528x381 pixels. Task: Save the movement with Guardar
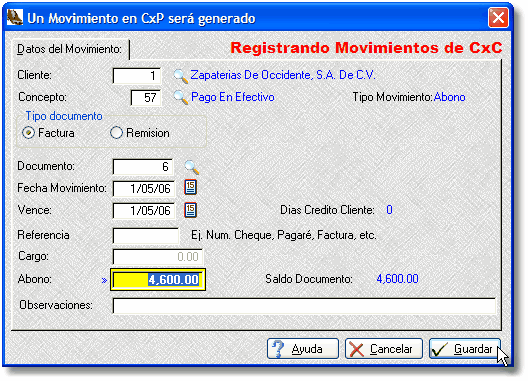point(465,349)
